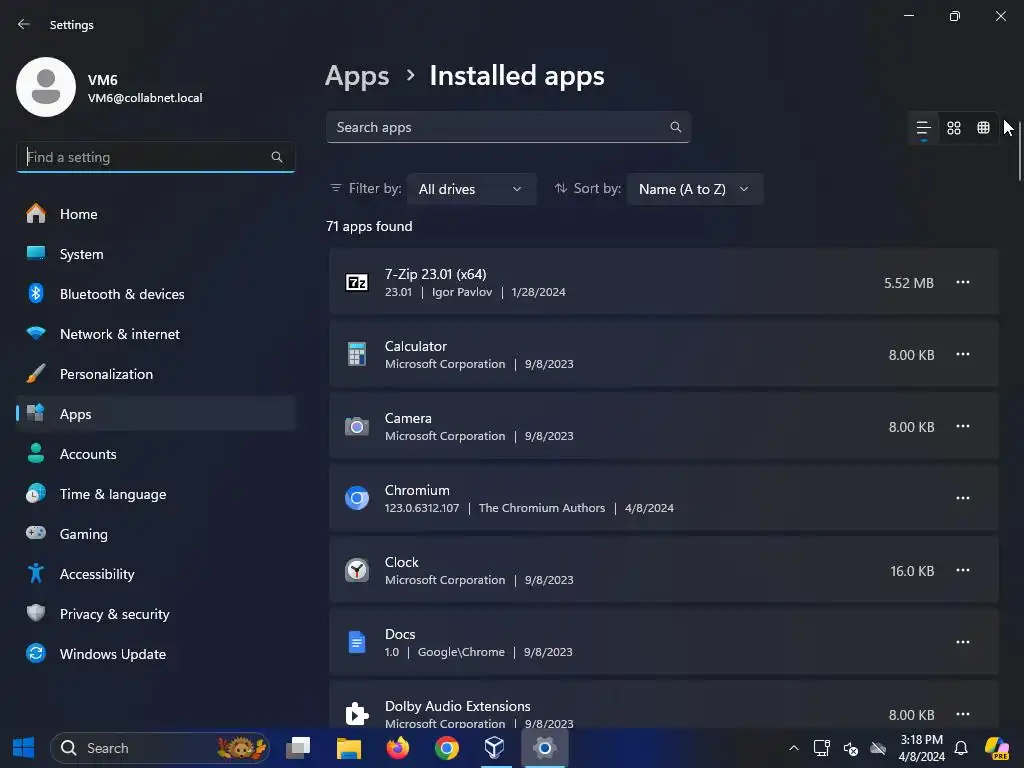Click the VM6 user avatar
Image resolution: width=1024 pixels, height=768 pixels.
point(46,87)
